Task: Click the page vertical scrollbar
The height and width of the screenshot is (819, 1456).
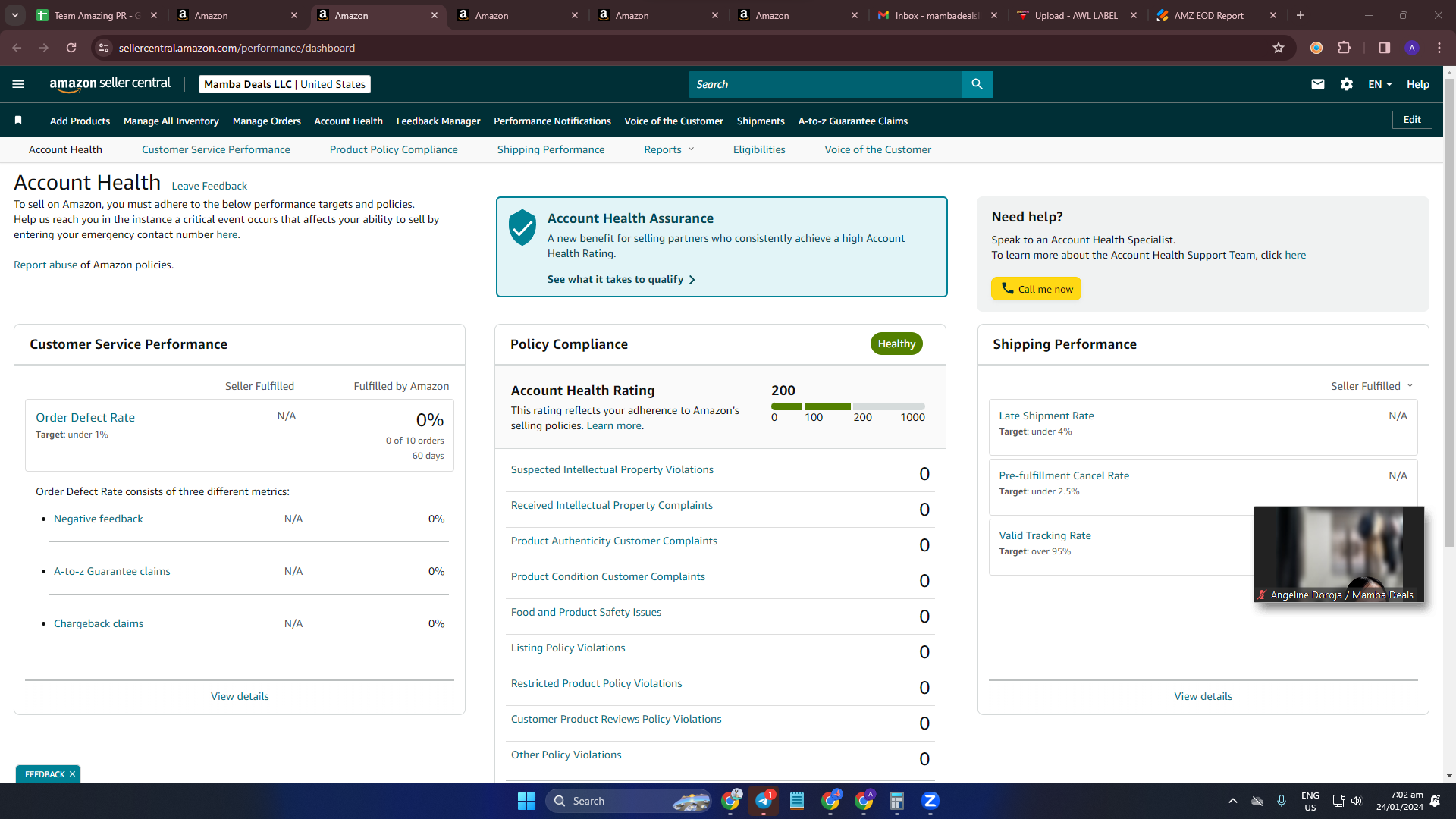Action: click(x=1450, y=311)
